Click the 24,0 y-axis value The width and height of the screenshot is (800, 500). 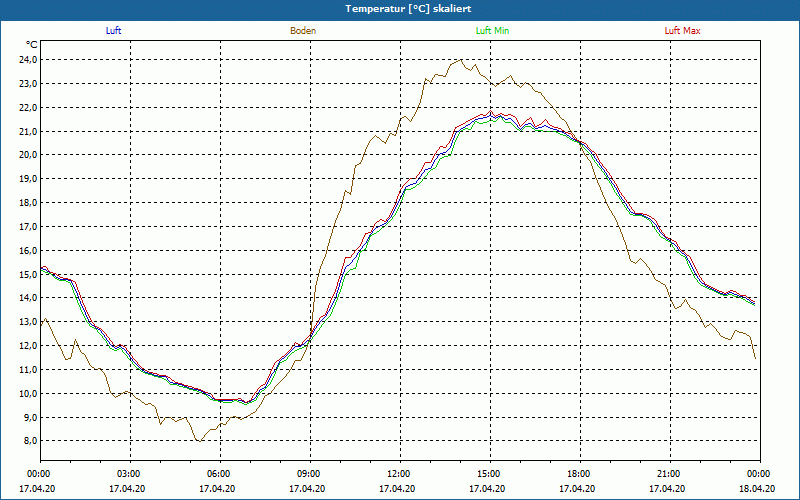pos(29,60)
